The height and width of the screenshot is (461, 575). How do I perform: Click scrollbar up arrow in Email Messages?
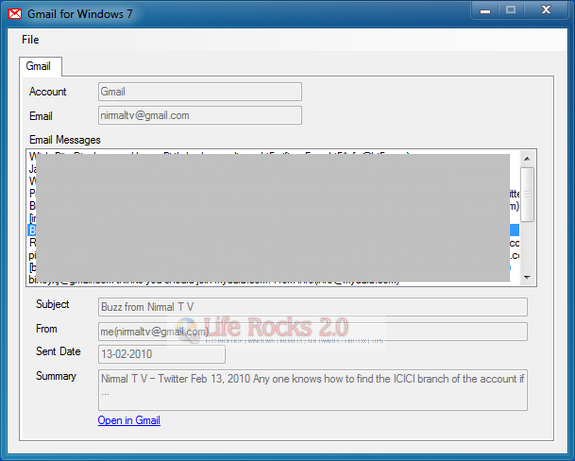pyautogui.click(x=527, y=159)
